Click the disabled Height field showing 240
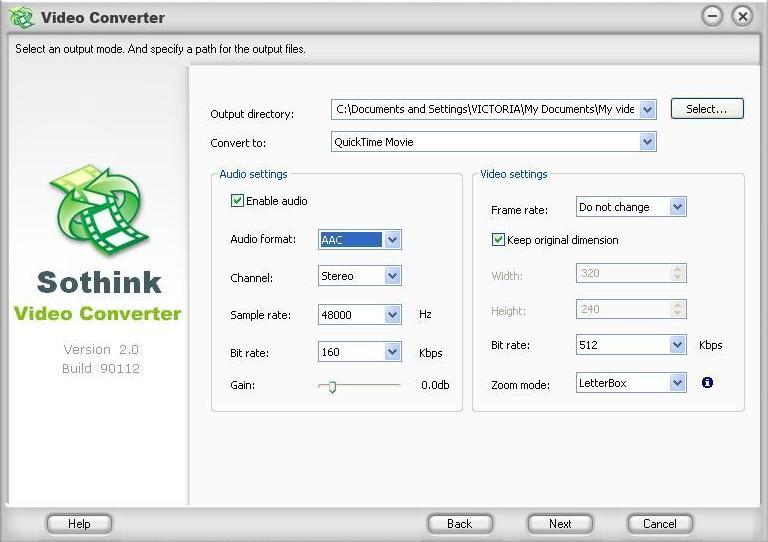Screen dimensions: 768x542 (631, 309)
